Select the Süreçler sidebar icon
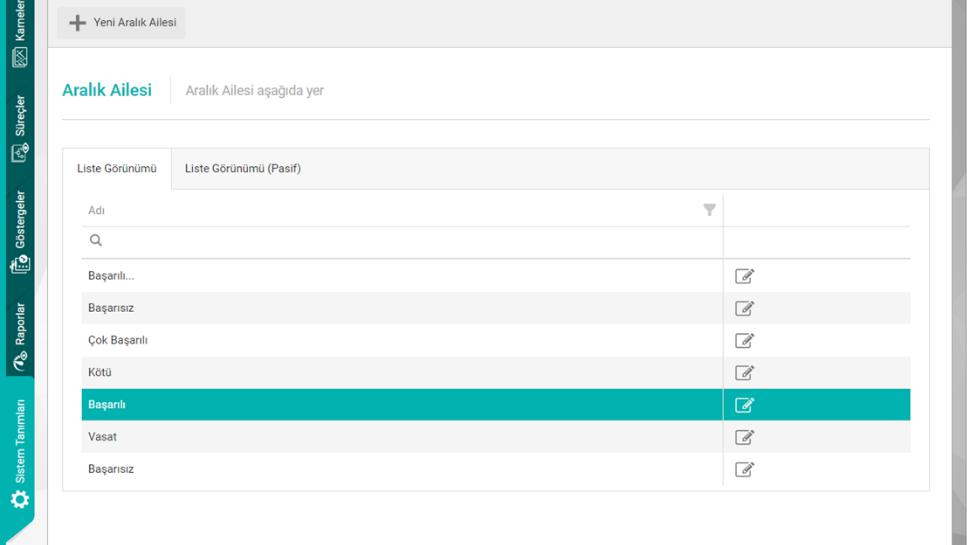This screenshot has height=545, width=967. coord(19,153)
